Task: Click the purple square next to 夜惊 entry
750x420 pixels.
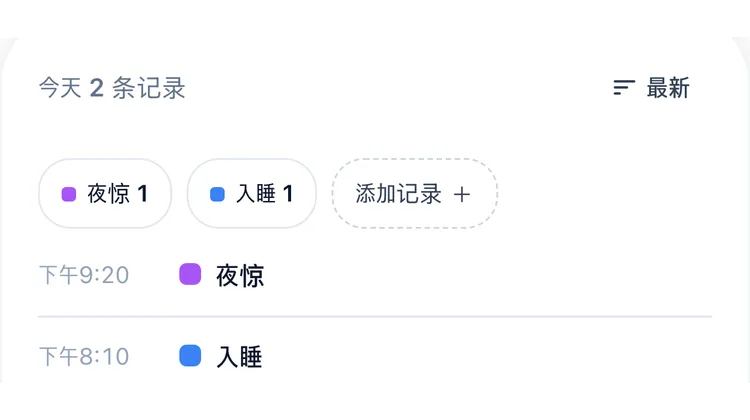Action: pyautogui.click(x=190, y=274)
